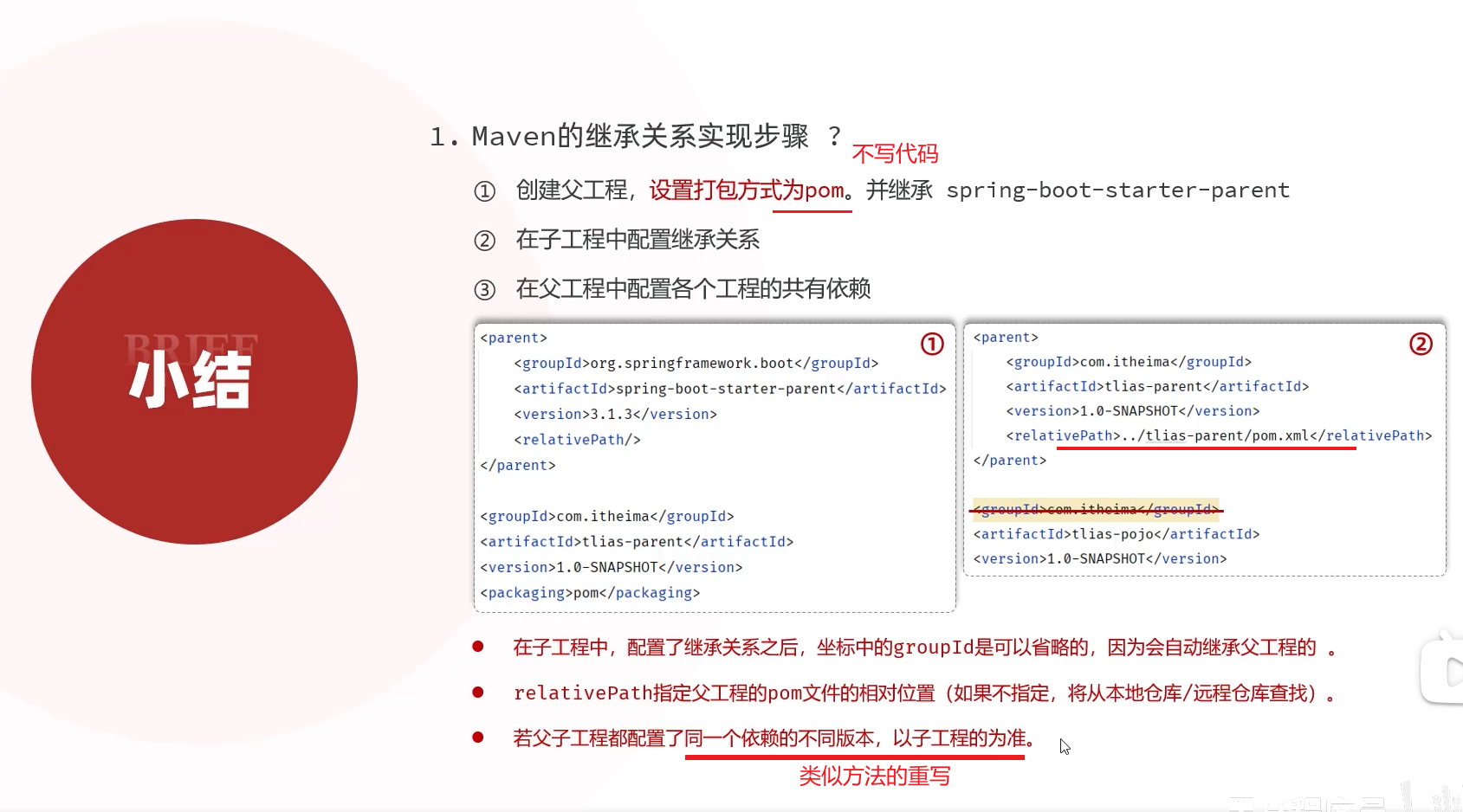Click version '3.1.3' code line
Image resolution: width=1463 pixels, height=812 pixels.
[615, 415]
